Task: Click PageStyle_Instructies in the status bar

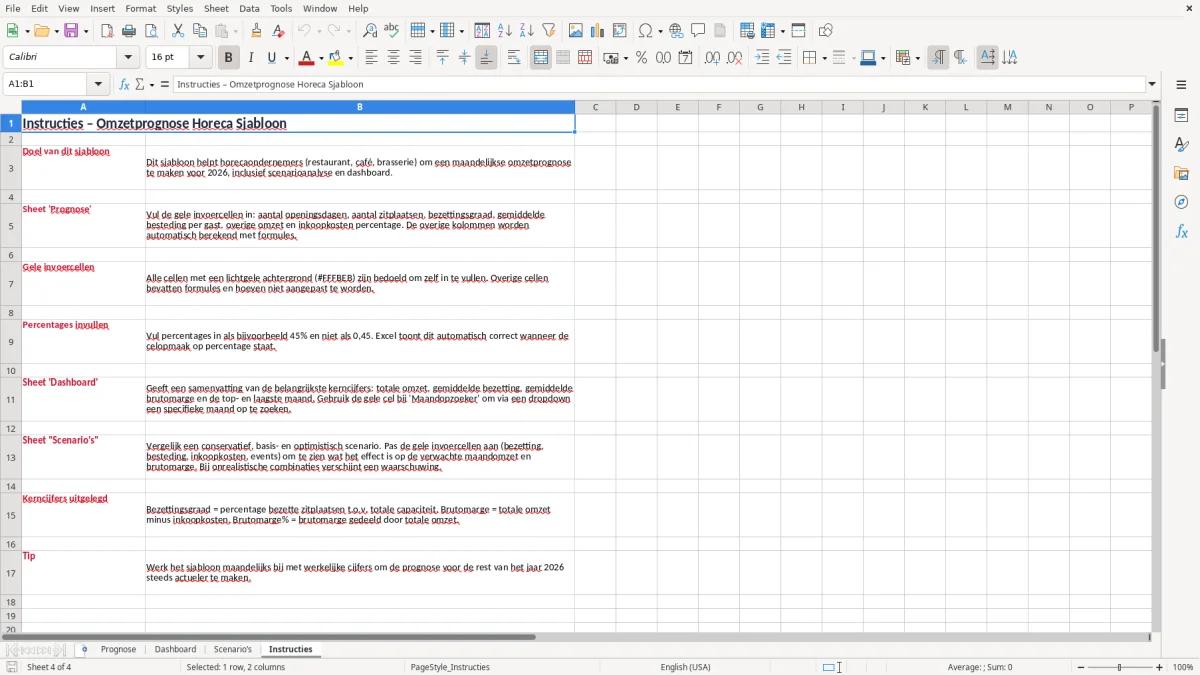Action: (x=450, y=667)
